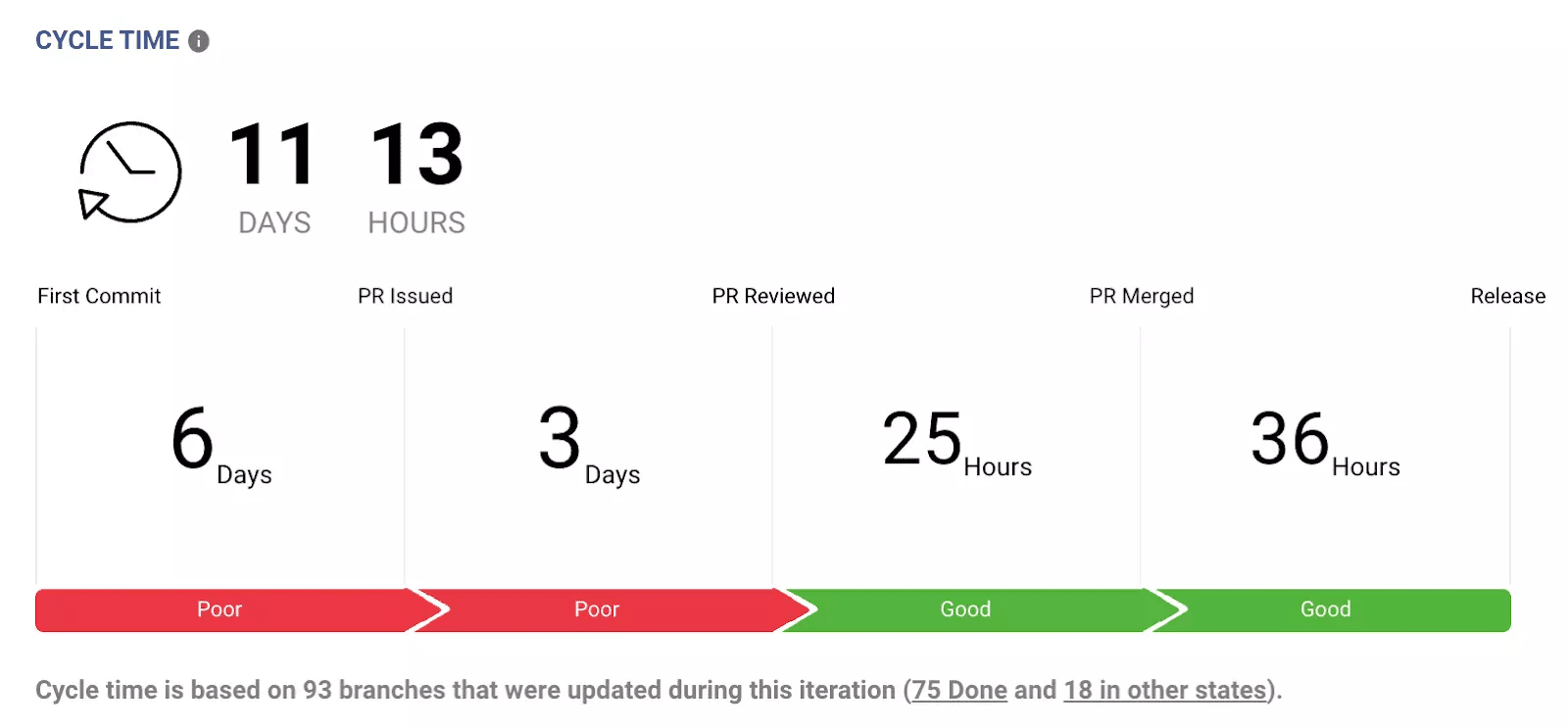Click the PR Reviewed stage label

[x=773, y=296]
